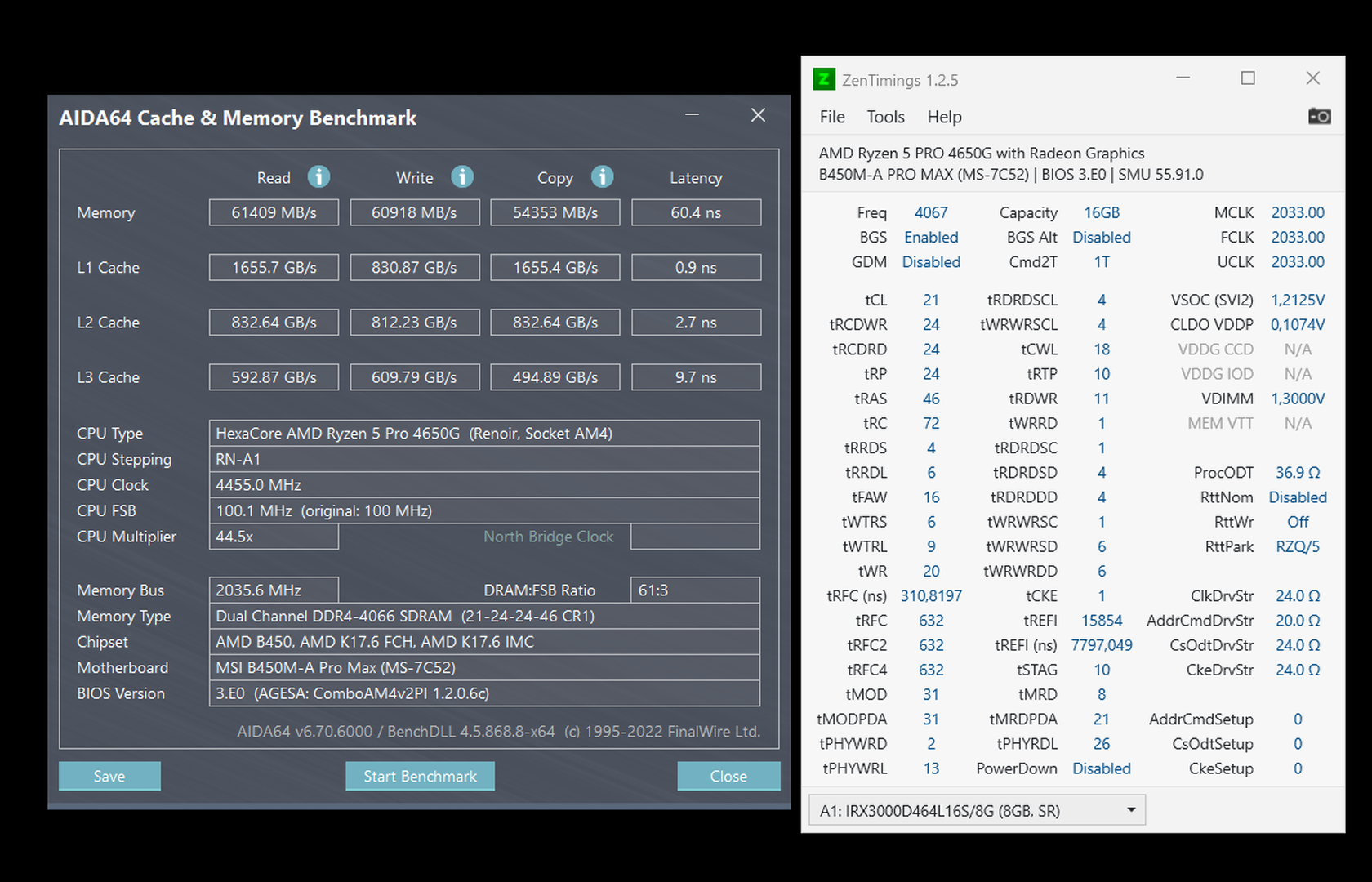Open the File menu in ZenTimings

(832, 117)
